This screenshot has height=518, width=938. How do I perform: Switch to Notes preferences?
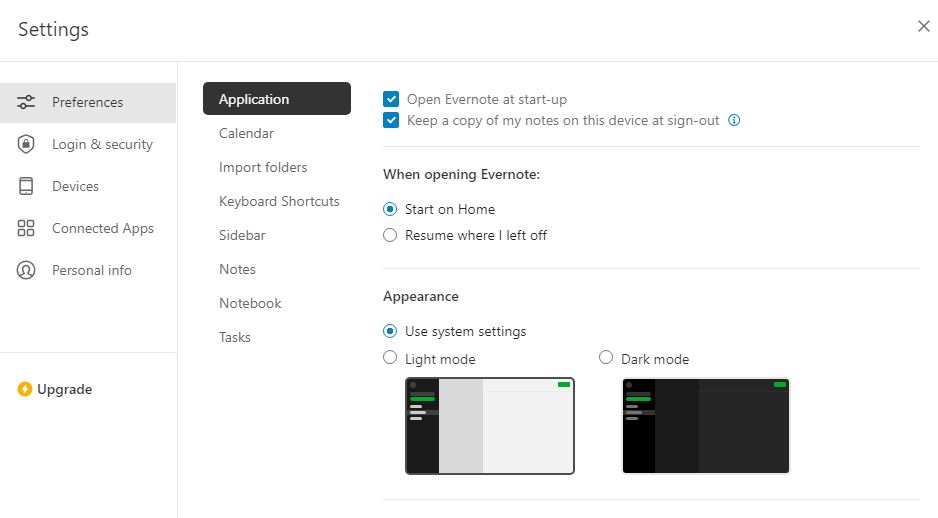pos(237,270)
